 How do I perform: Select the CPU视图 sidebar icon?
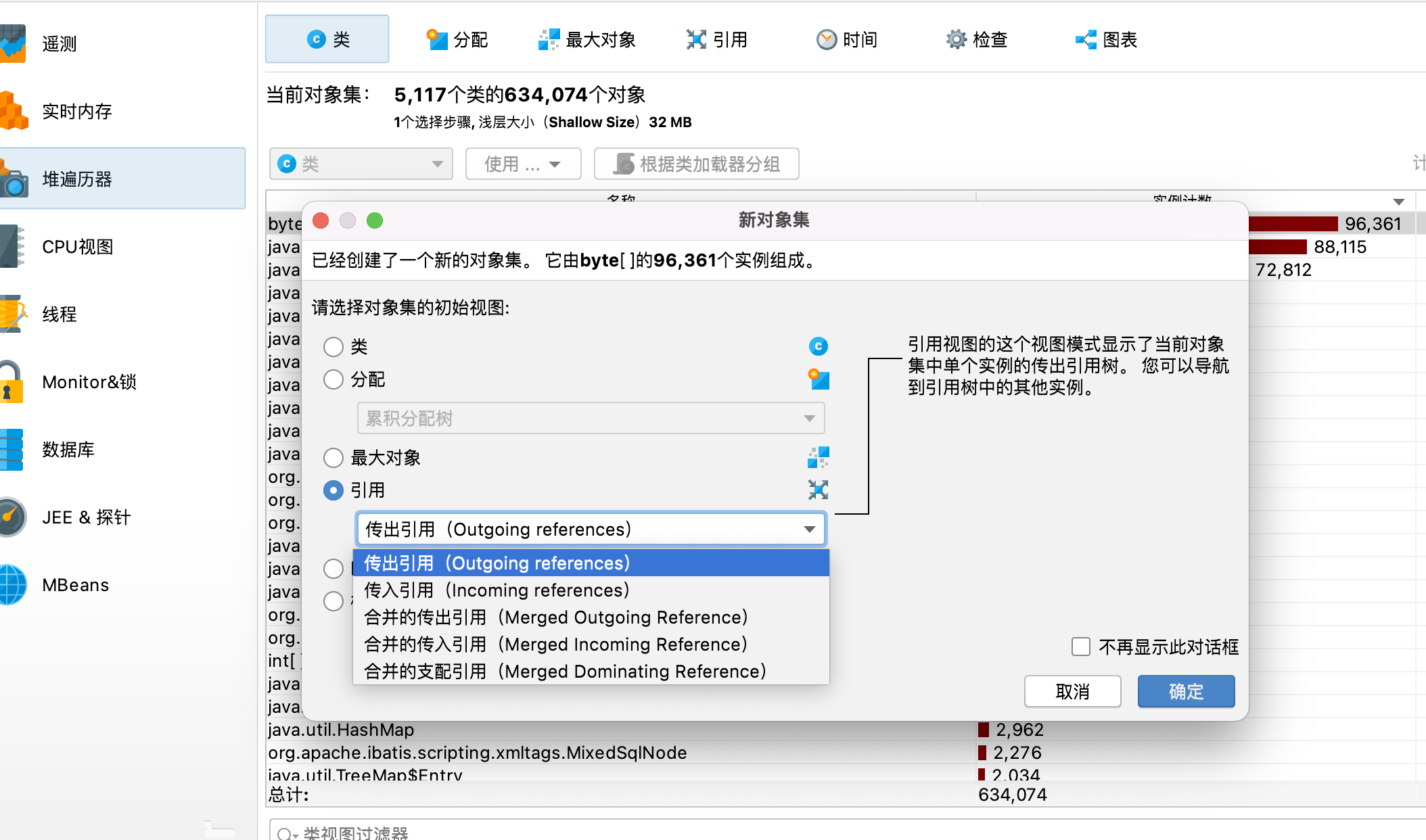click(x=12, y=246)
